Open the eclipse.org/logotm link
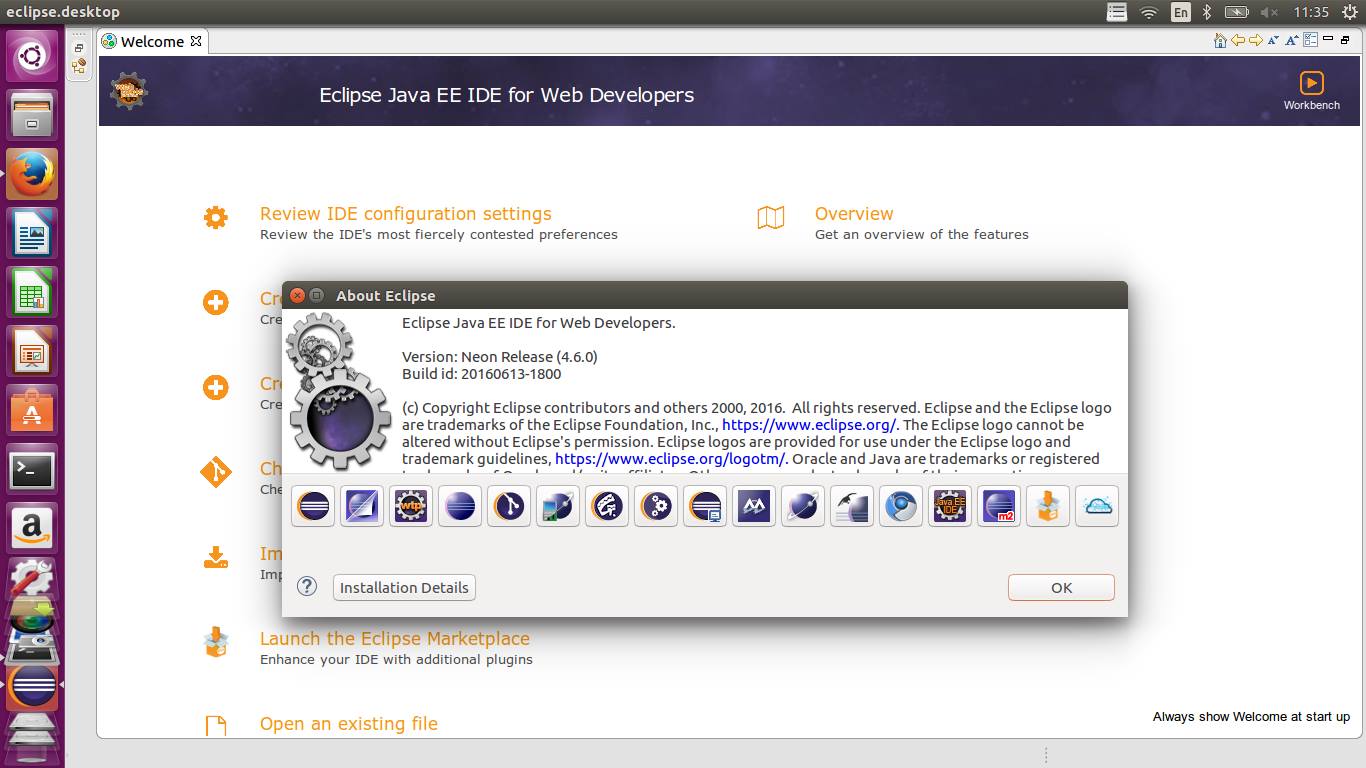 671,459
